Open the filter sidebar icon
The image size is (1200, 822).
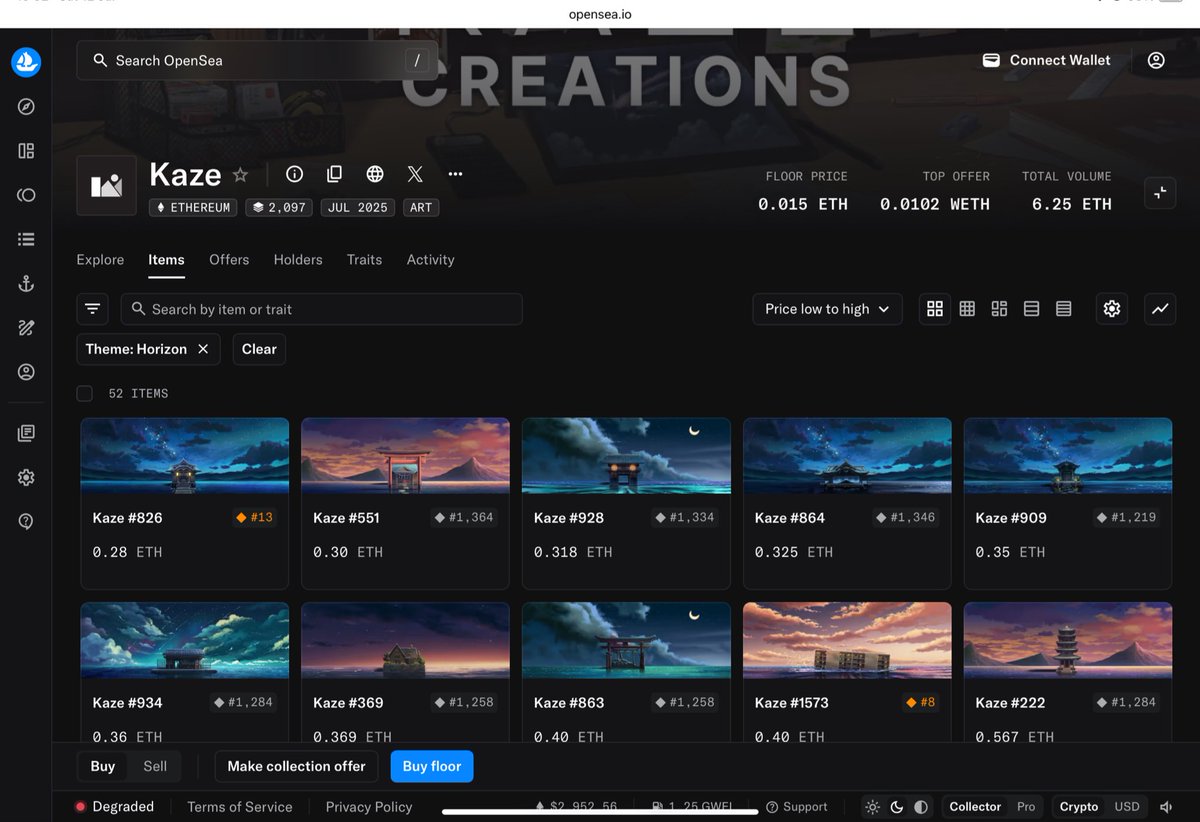point(92,309)
